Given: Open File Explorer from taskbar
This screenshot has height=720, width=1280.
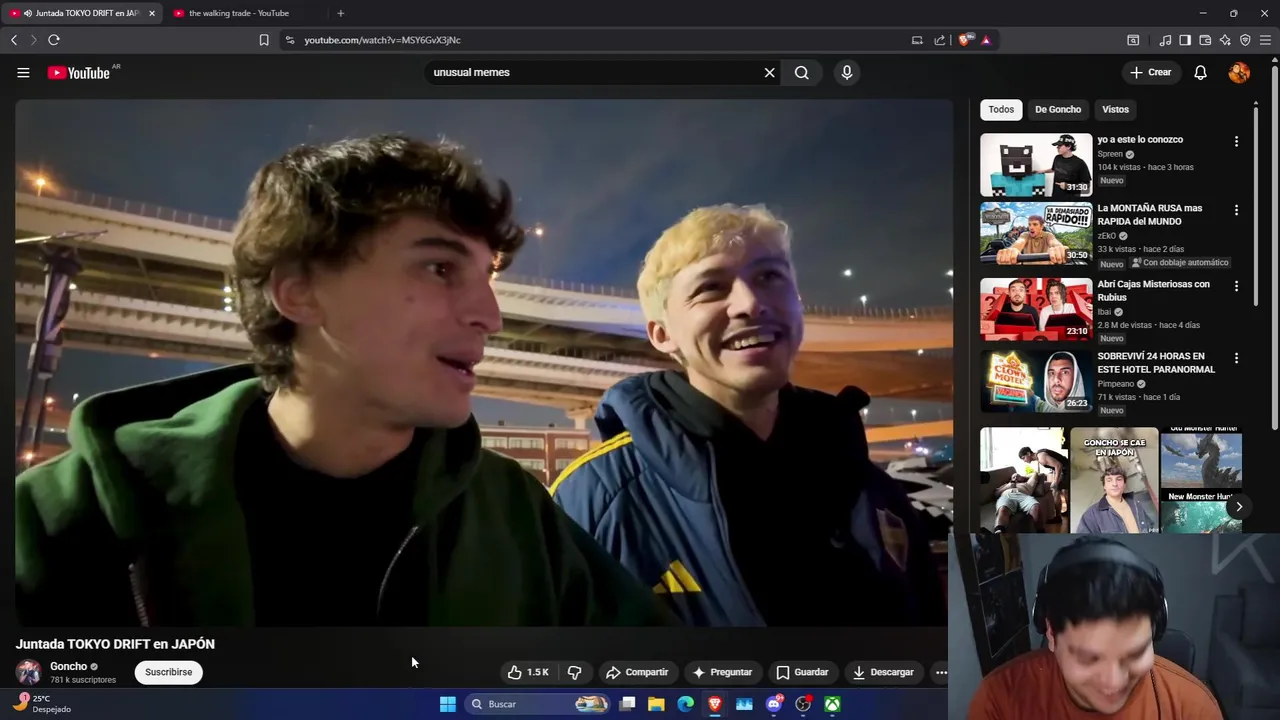Looking at the screenshot, I should pos(656,704).
